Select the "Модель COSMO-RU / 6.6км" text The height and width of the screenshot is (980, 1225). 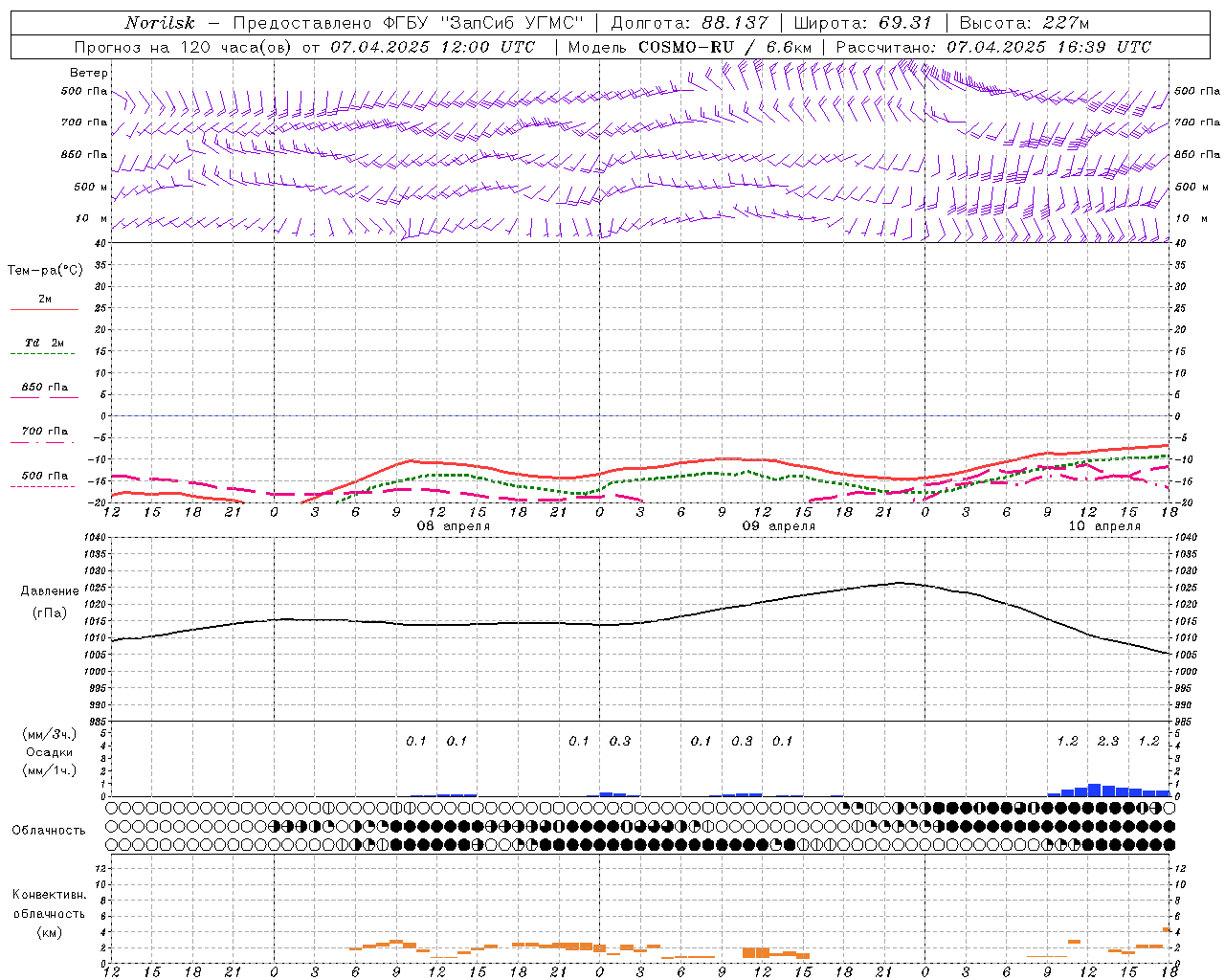[x=690, y=47]
